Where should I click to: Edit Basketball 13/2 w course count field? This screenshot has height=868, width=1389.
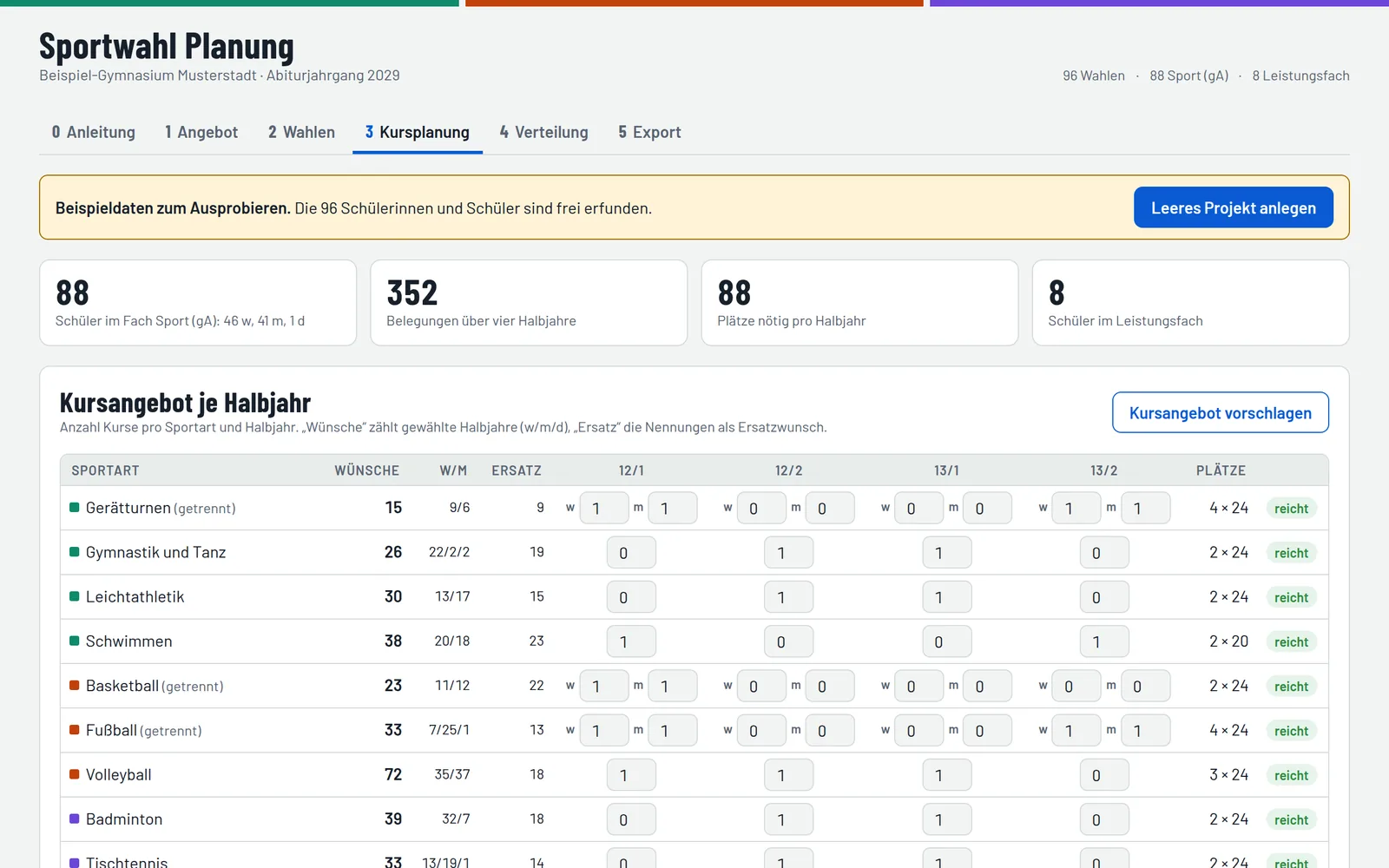point(1076,686)
